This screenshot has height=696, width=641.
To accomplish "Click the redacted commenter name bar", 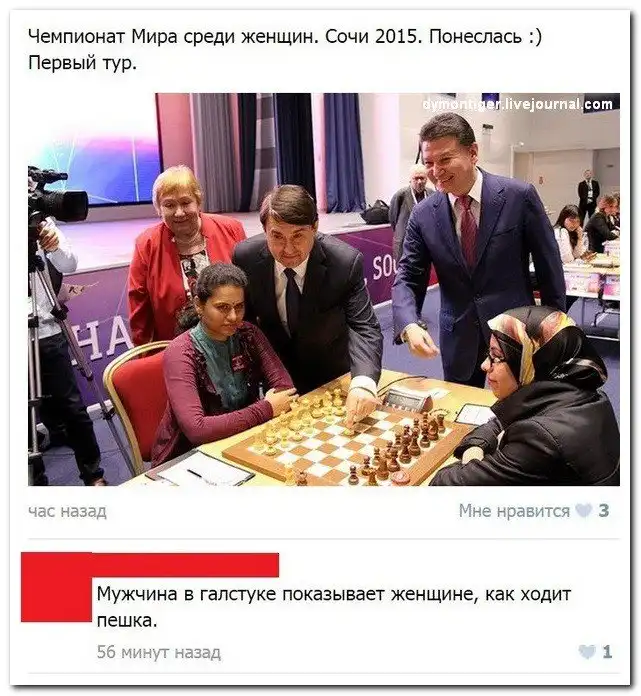I will pyautogui.click(x=186, y=565).
